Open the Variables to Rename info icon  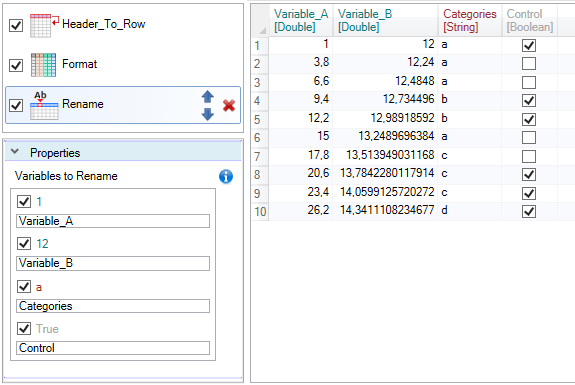[x=226, y=176]
